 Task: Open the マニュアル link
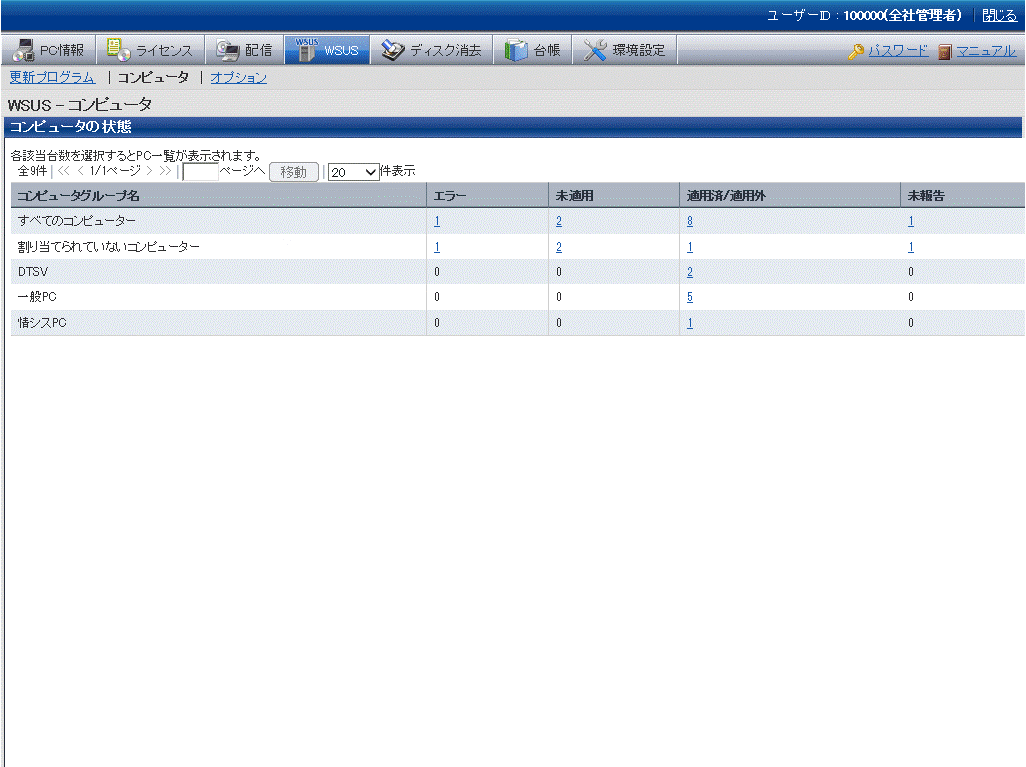(986, 51)
